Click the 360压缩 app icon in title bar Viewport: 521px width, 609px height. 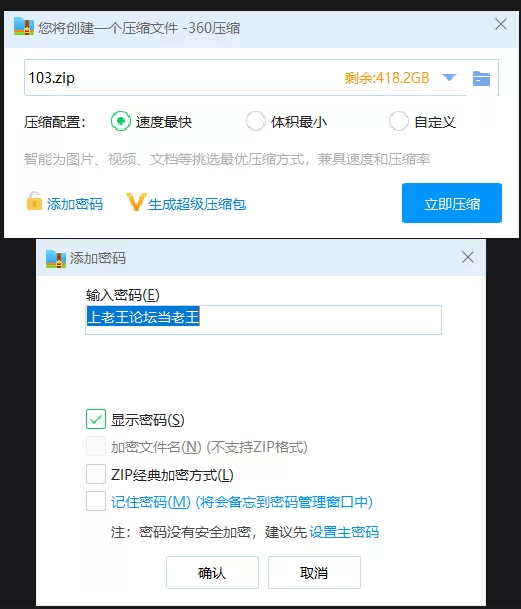(x=23, y=26)
